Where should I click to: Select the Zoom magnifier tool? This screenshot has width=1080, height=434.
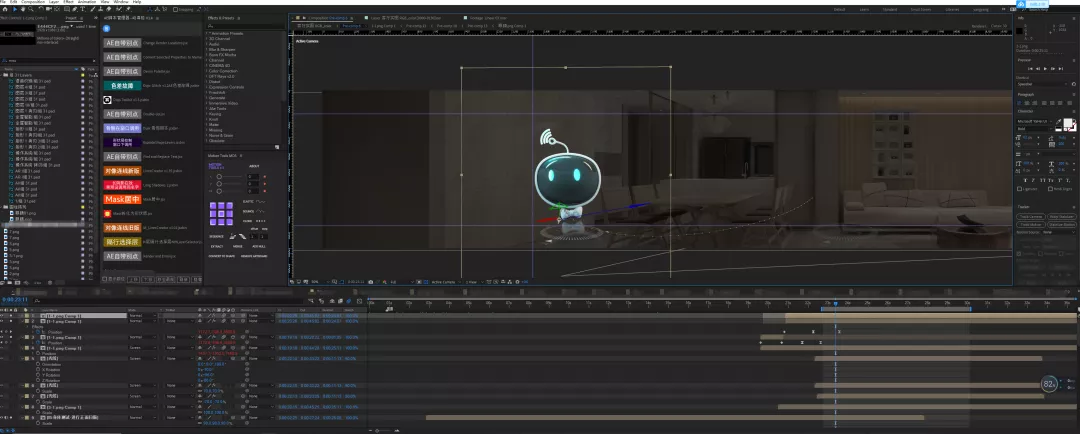pos(31,10)
